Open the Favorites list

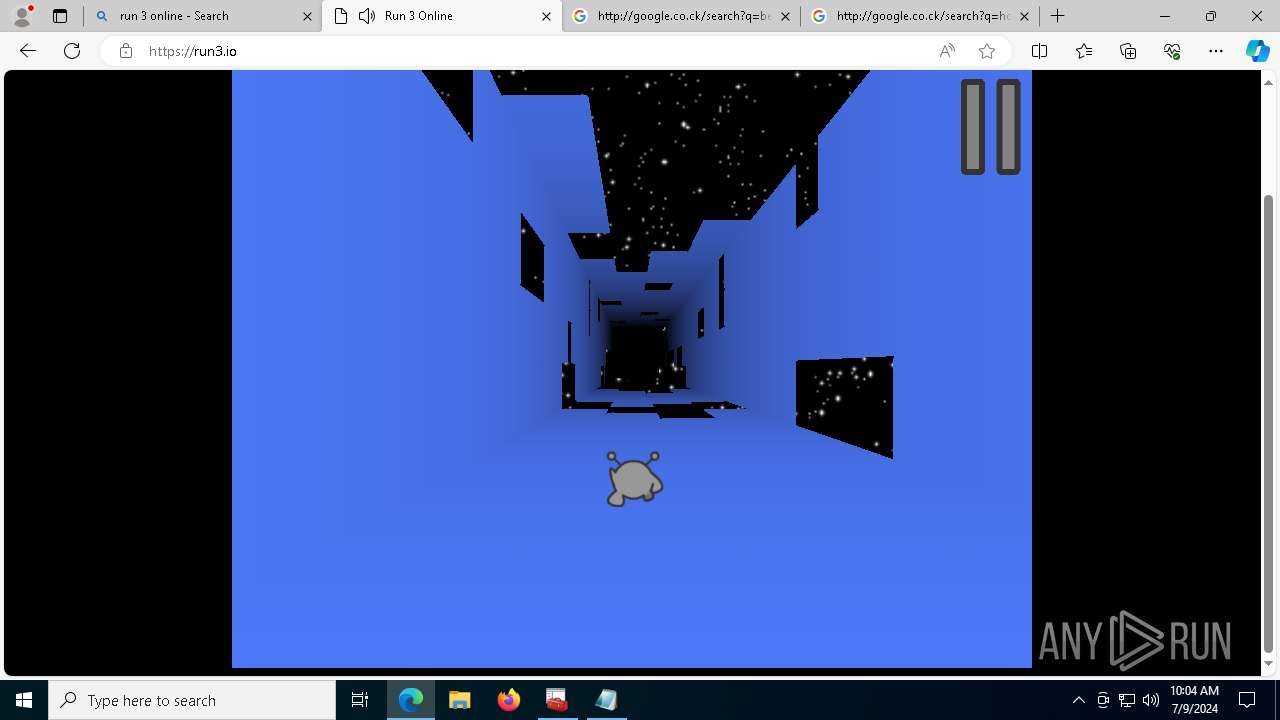(1084, 51)
